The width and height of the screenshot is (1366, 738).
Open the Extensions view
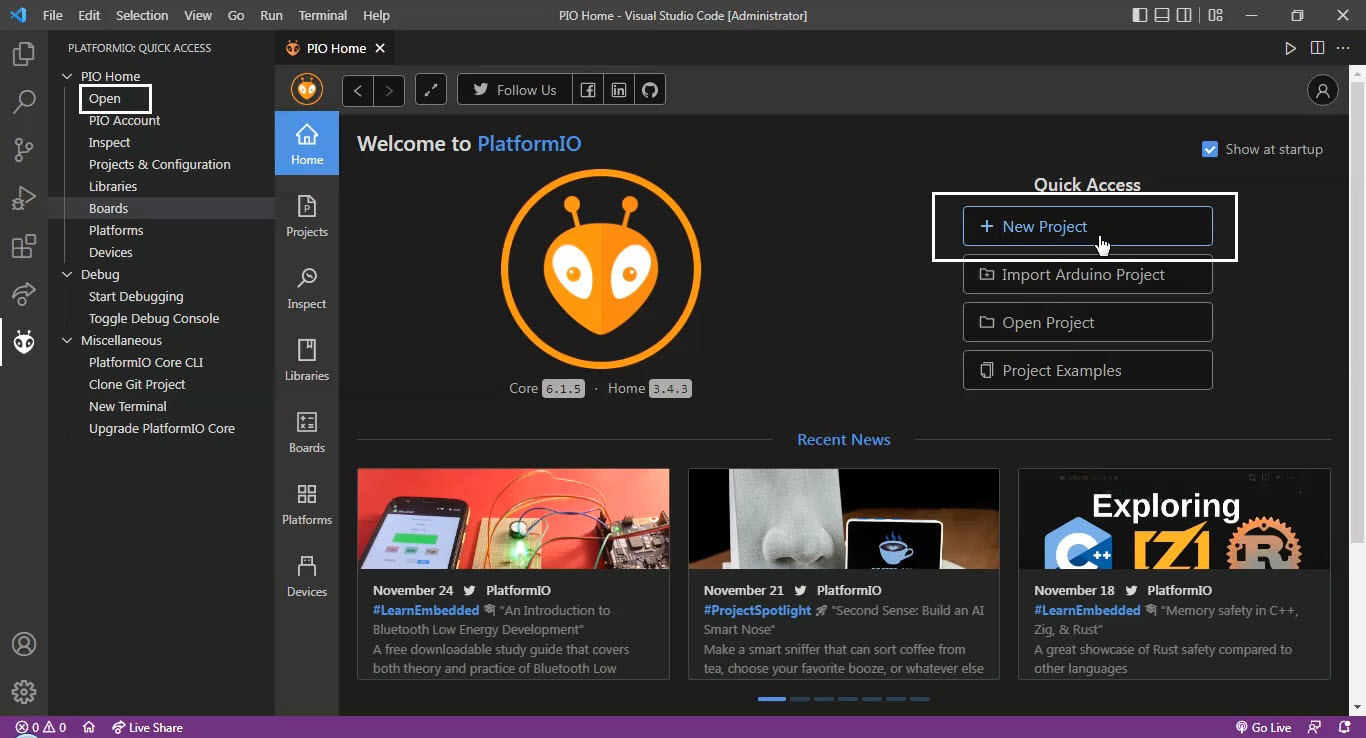[x=24, y=246]
